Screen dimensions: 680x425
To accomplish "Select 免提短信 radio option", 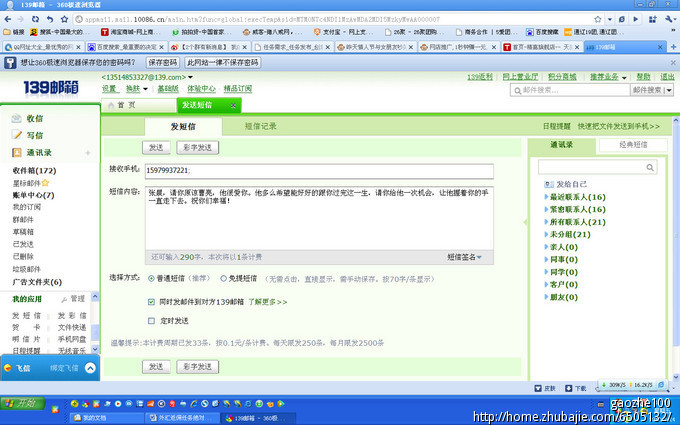I will coord(223,278).
